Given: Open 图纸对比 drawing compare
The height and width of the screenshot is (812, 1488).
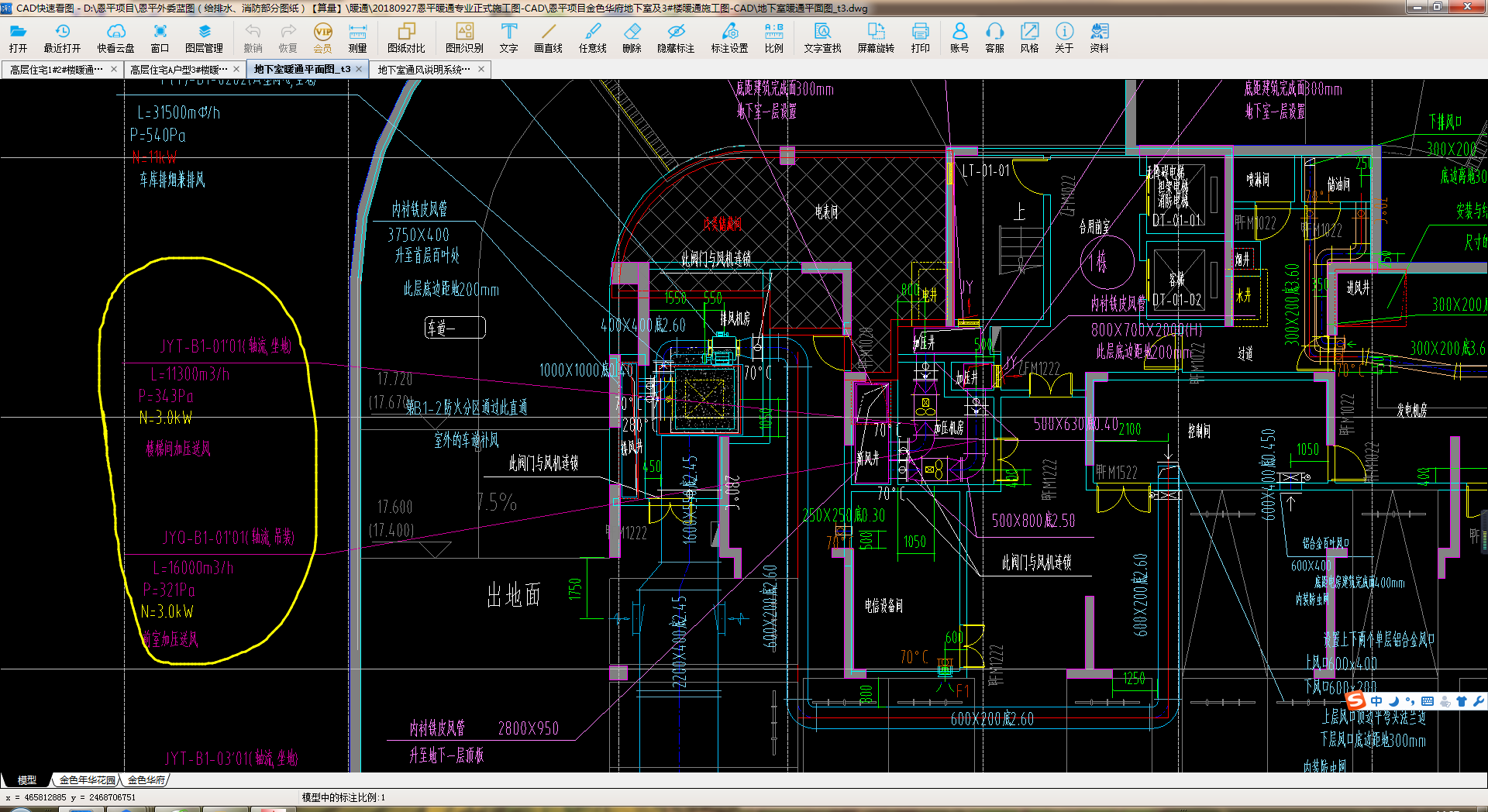Looking at the screenshot, I should tap(406, 38).
